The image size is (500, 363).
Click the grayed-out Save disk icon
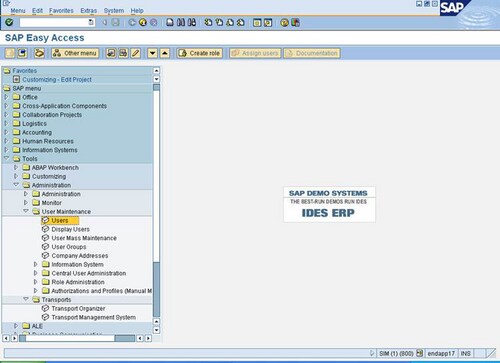[115, 22]
